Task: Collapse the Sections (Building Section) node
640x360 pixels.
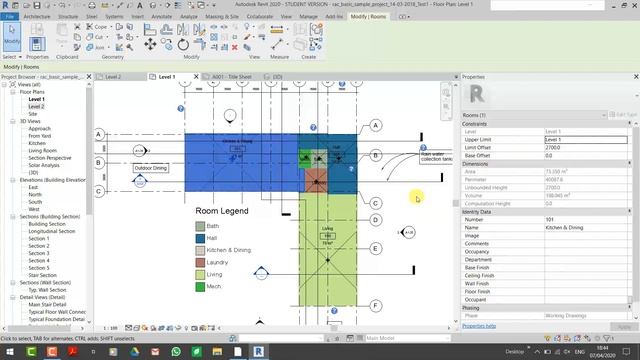Action: 13,217
